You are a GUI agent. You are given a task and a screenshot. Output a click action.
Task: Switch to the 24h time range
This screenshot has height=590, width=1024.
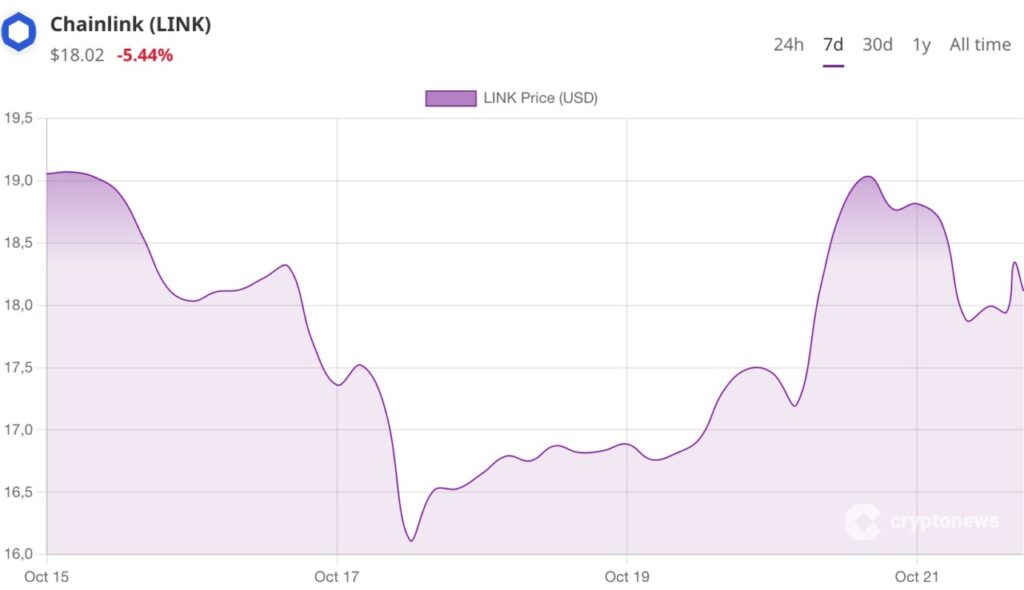click(788, 44)
